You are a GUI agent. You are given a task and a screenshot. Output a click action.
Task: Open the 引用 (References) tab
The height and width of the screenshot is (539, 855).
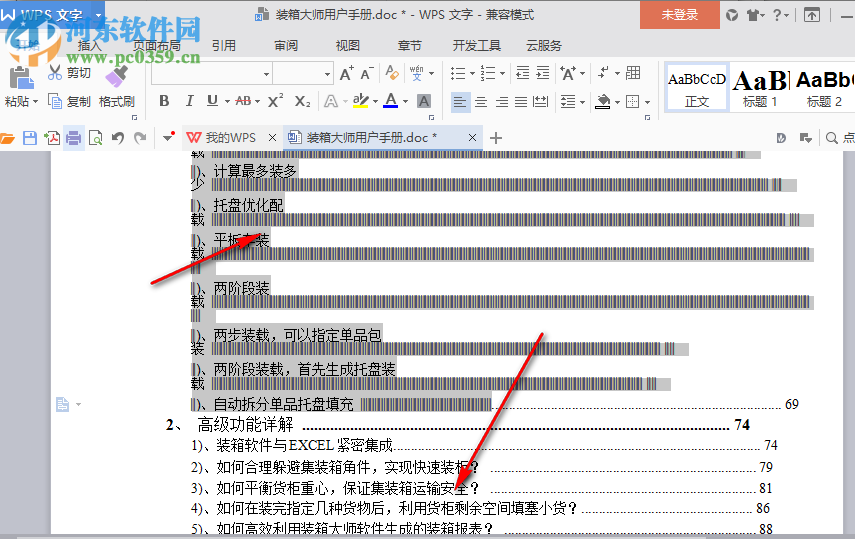pos(224,45)
